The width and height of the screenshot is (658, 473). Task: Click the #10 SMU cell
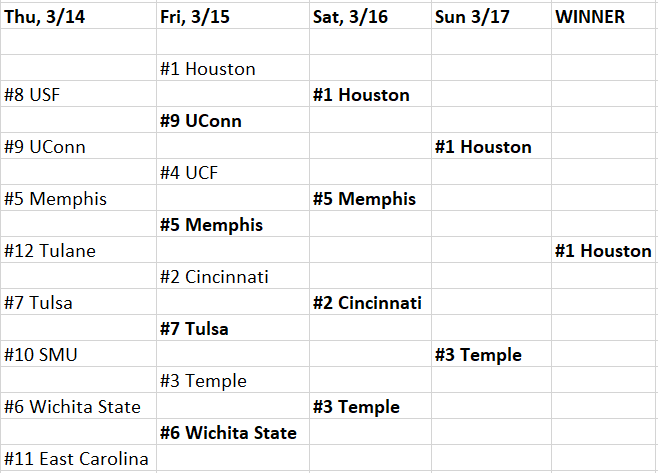78,354
